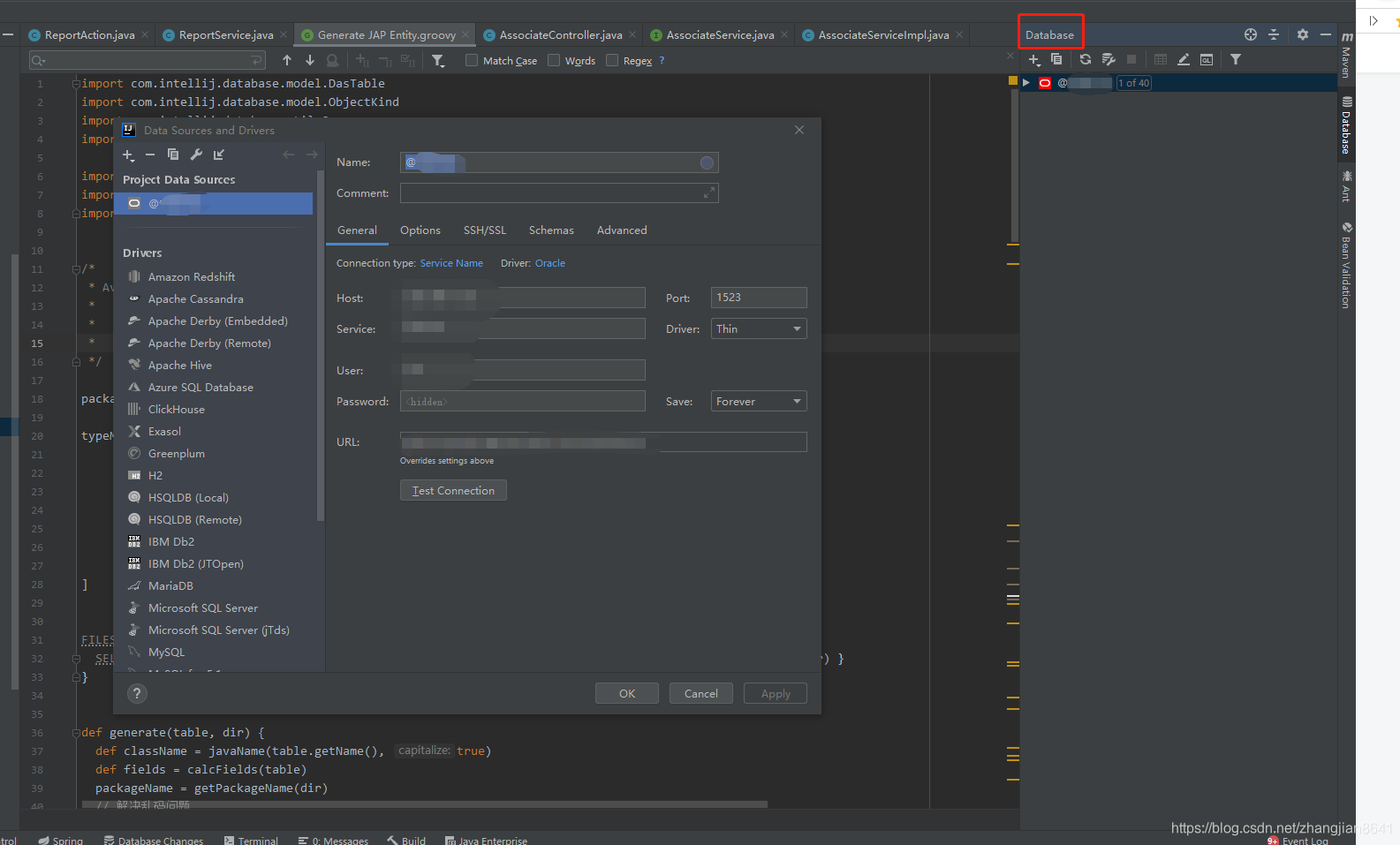
Task: Open Database panel settings gear
Action: tap(1303, 34)
